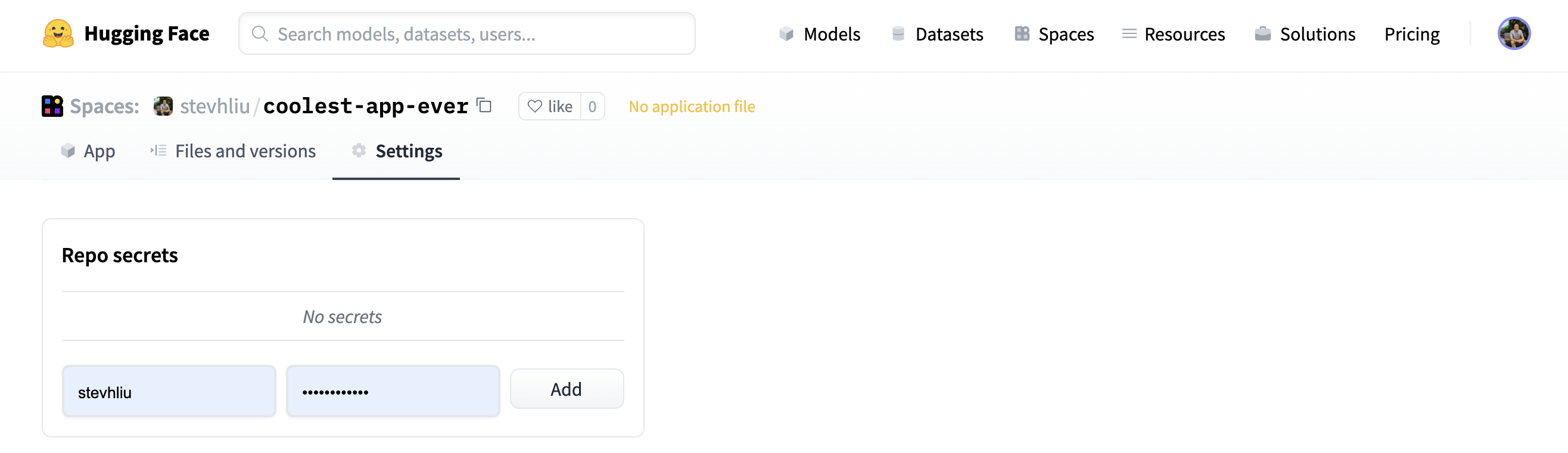Select the Settings tab
Viewport: 1568px width, 453px height.
(396, 151)
